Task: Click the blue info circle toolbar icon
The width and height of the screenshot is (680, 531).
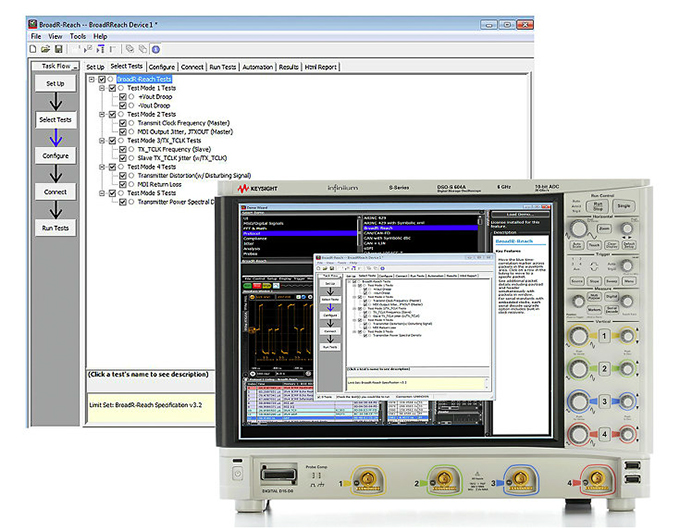Action: (154, 49)
